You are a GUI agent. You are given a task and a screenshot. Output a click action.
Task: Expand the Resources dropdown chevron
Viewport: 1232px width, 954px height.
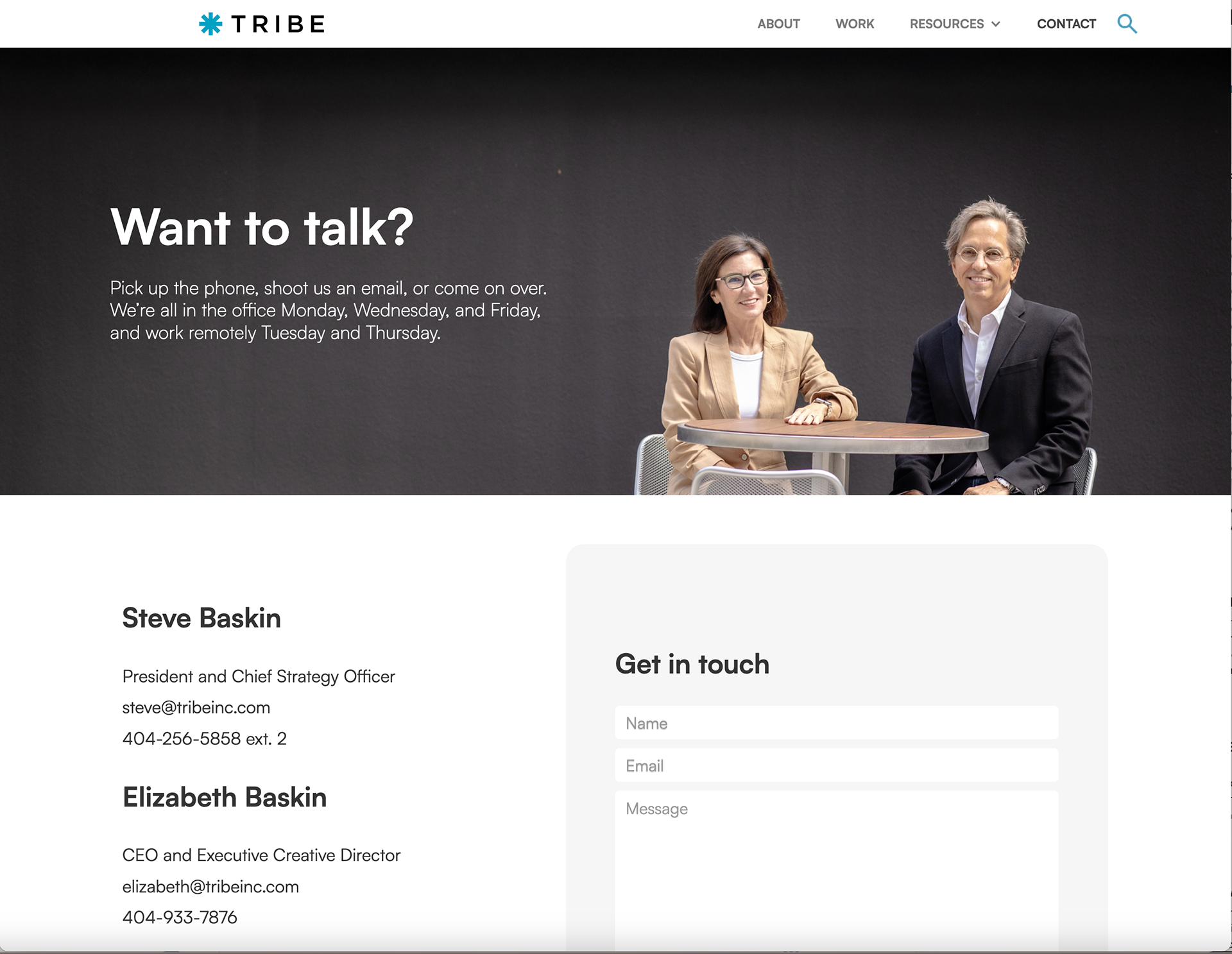996,24
